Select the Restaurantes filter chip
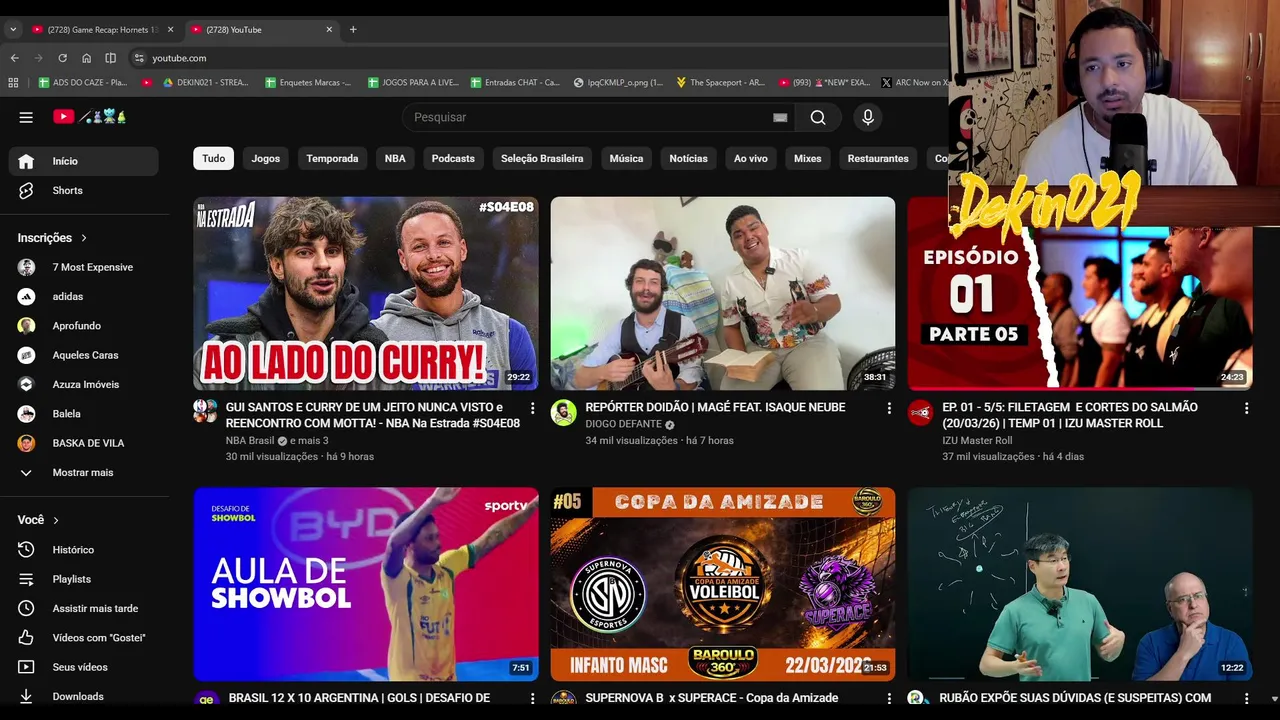Viewport: 1280px width, 720px height. coord(878,158)
